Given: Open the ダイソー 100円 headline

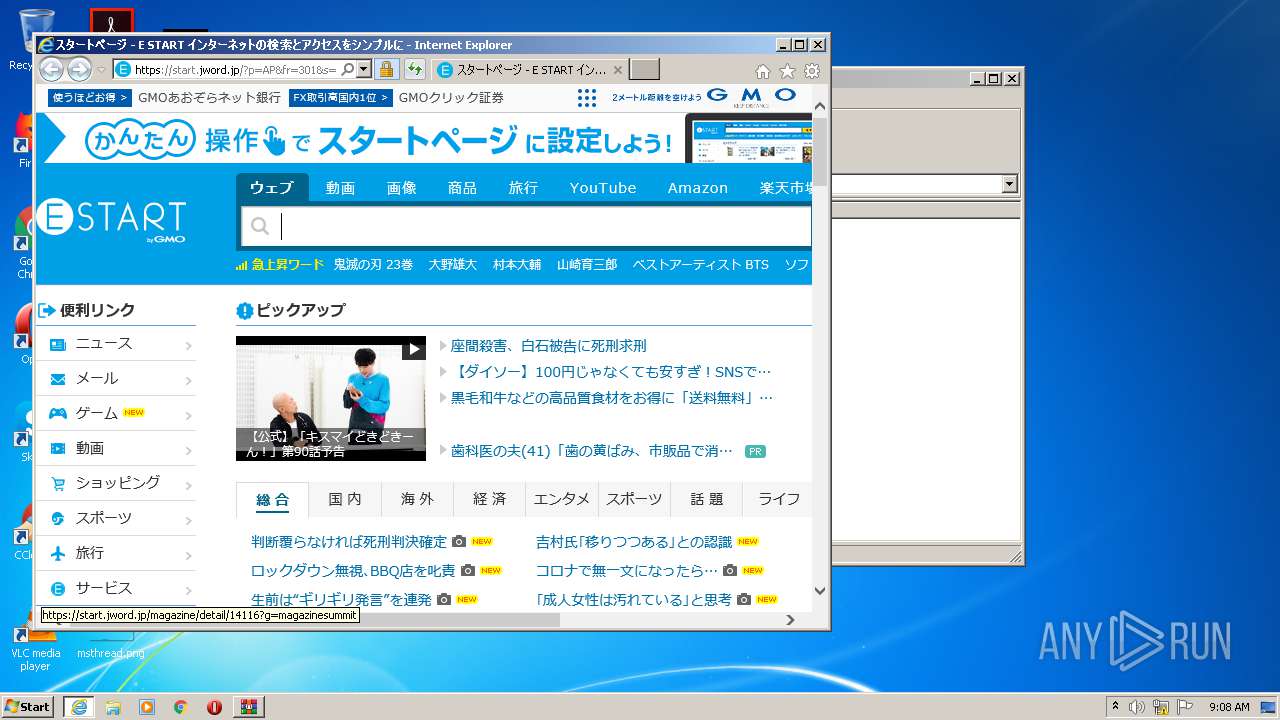Looking at the screenshot, I should pos(611,372).
